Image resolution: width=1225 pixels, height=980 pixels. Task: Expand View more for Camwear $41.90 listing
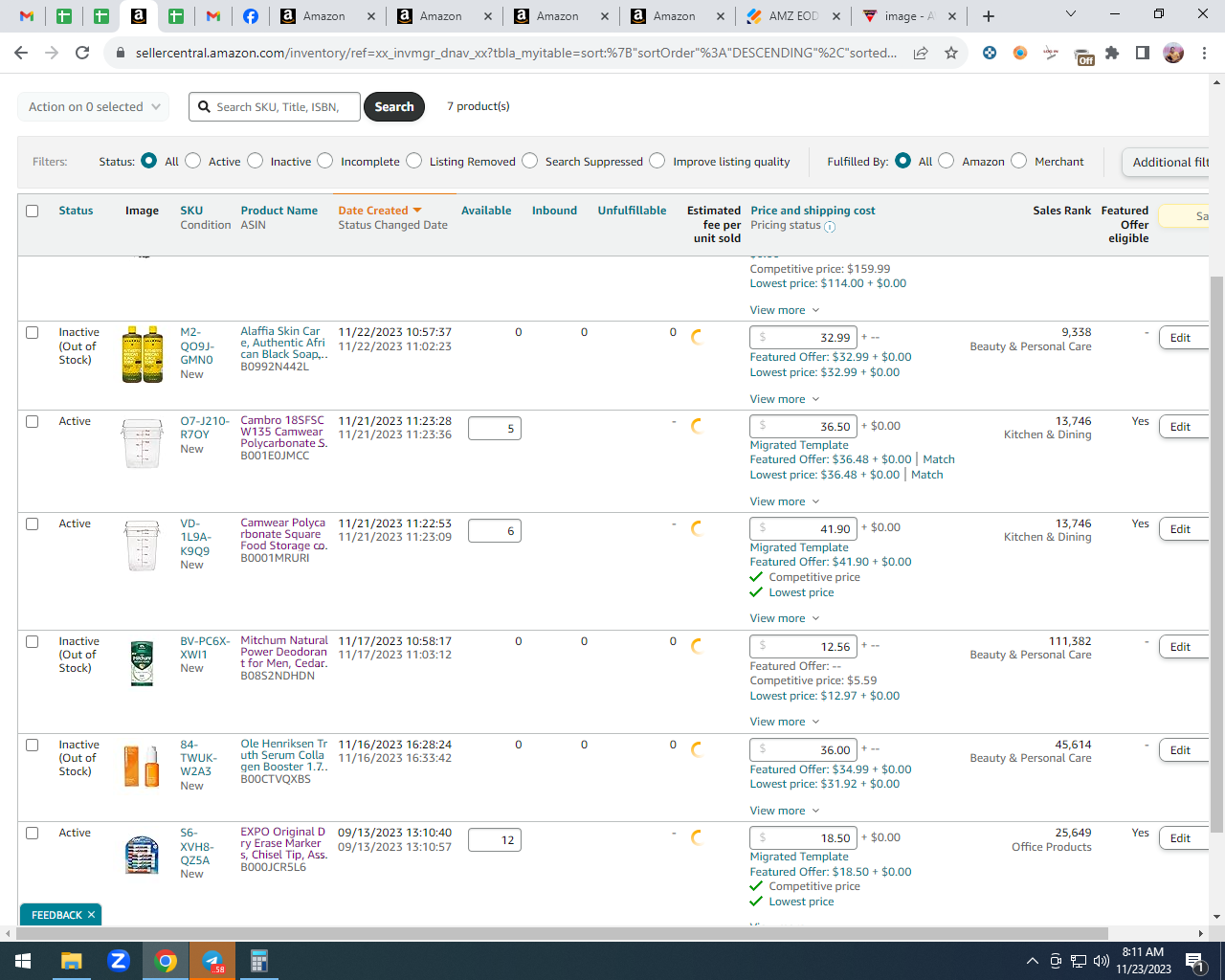coord(785,618)
